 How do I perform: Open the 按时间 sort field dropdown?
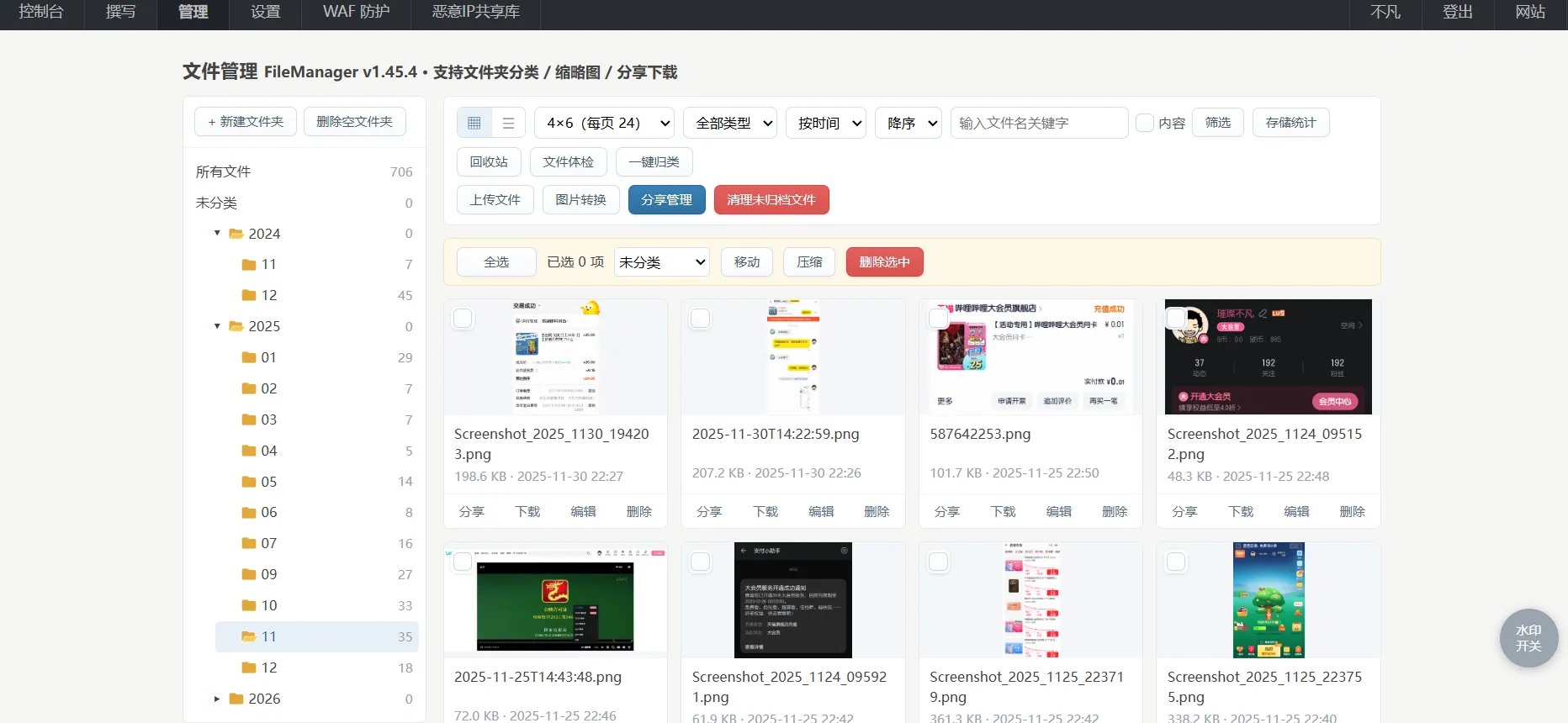(826, 123)
